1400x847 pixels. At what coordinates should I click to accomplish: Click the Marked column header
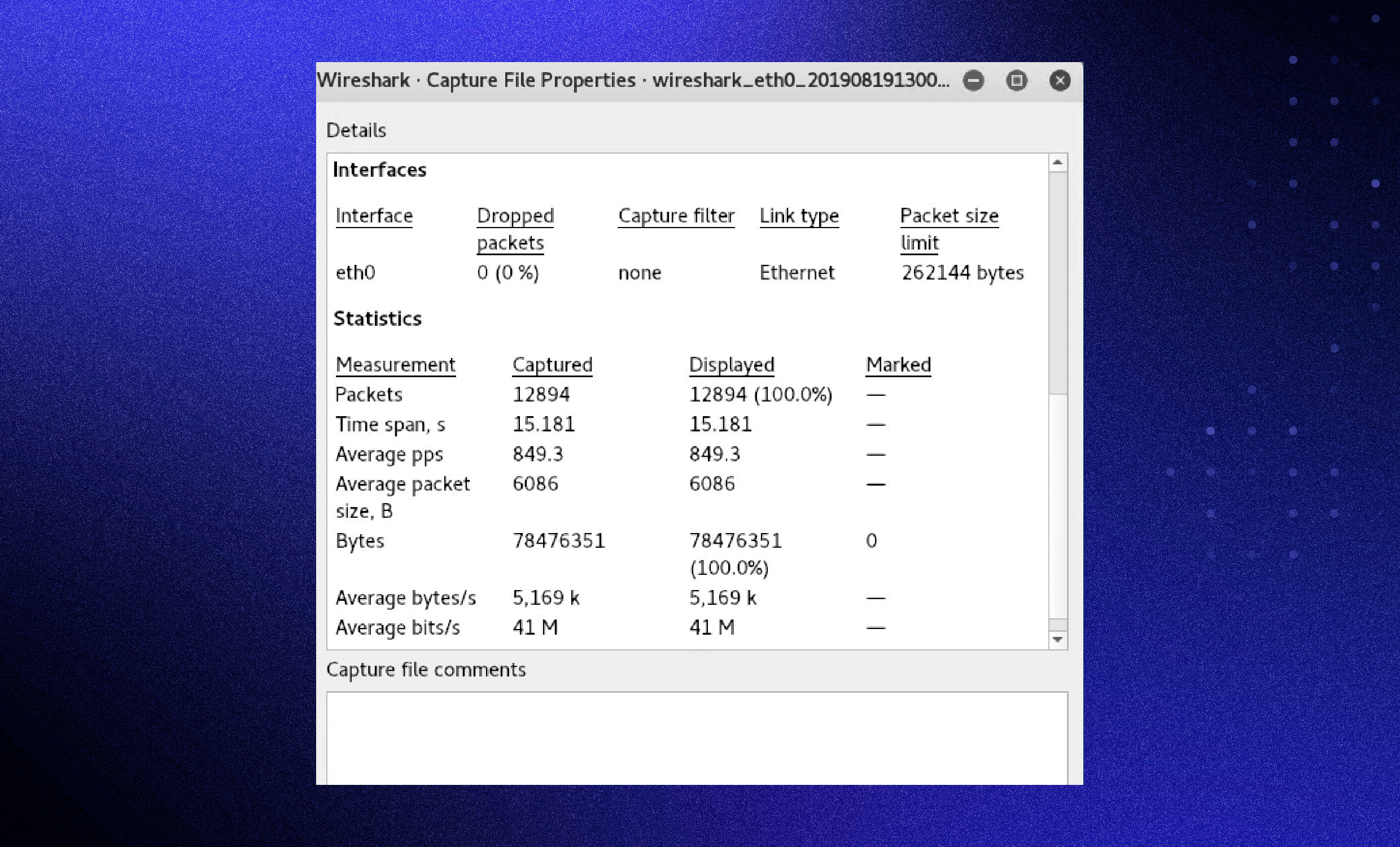(898, 364)
